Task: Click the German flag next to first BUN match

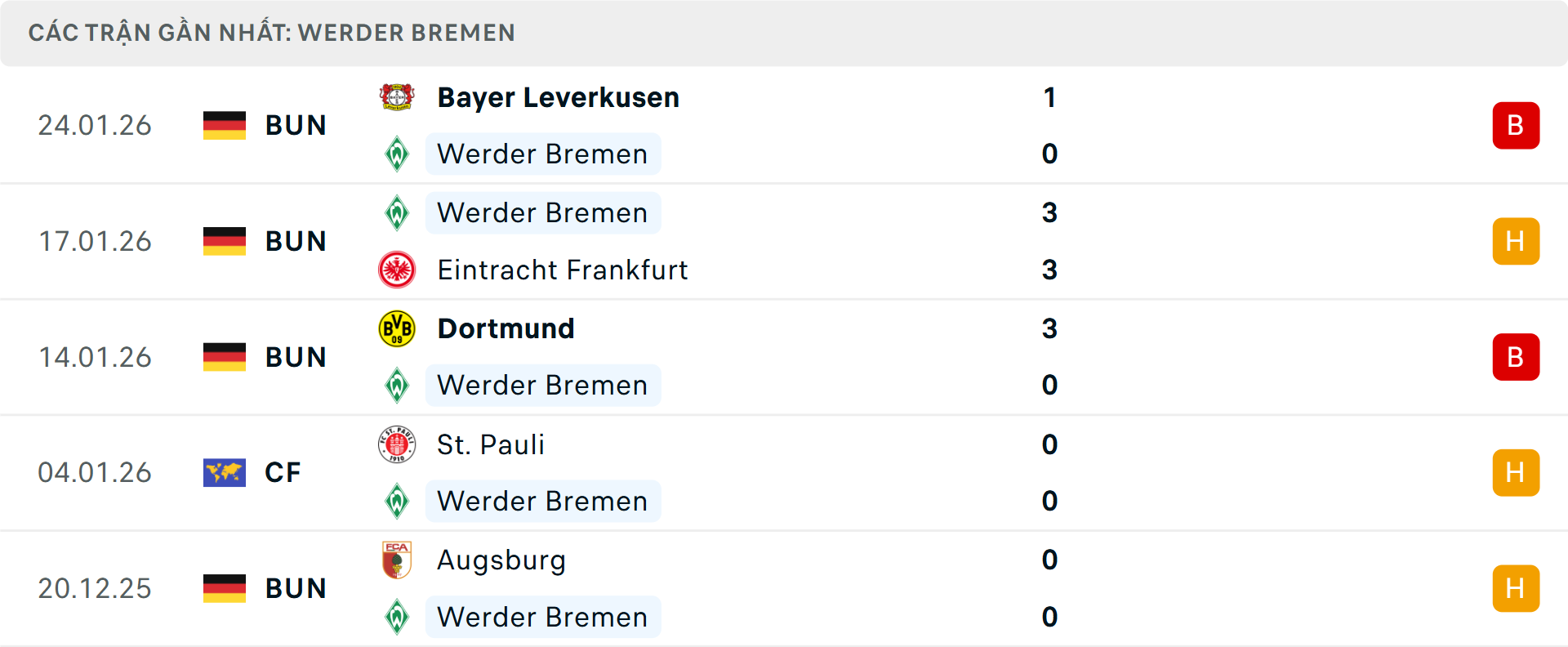Action: tap(225, 125)
